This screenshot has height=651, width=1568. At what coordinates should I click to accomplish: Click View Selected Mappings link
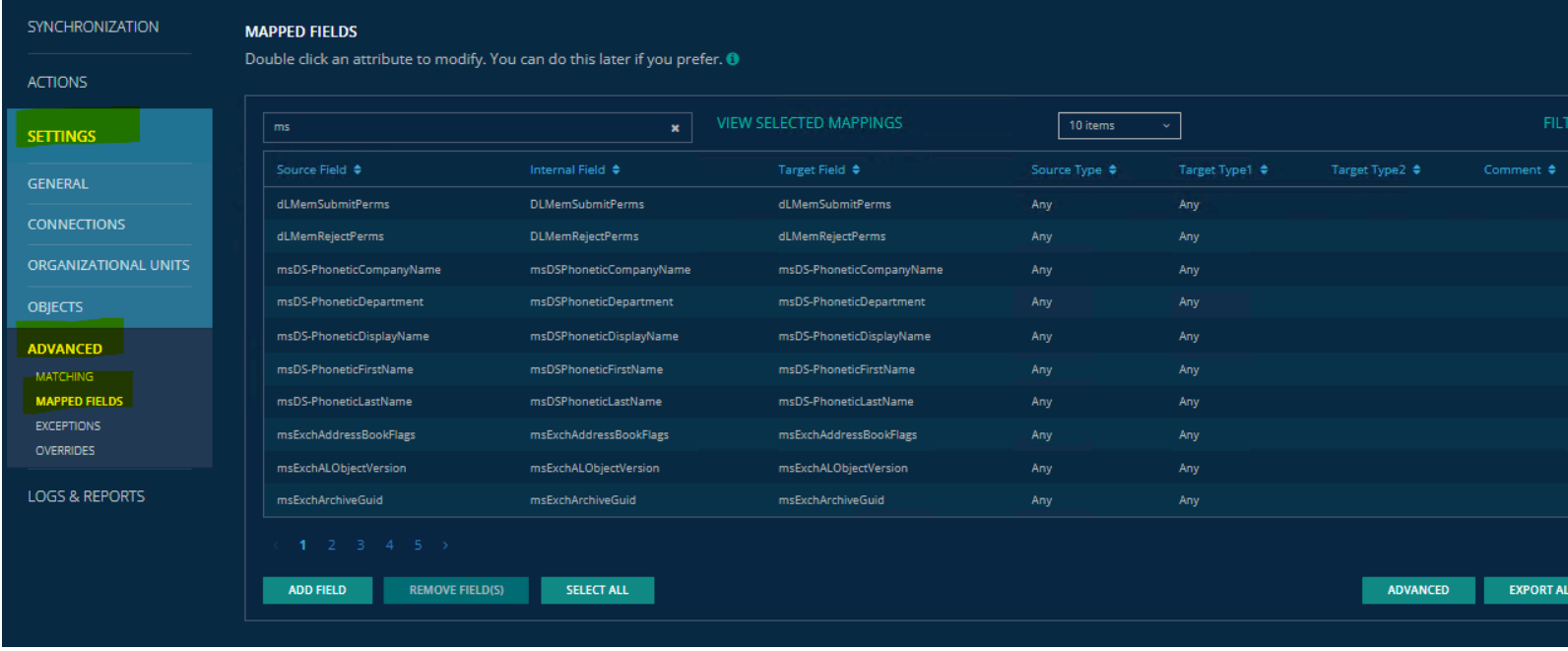809,123
